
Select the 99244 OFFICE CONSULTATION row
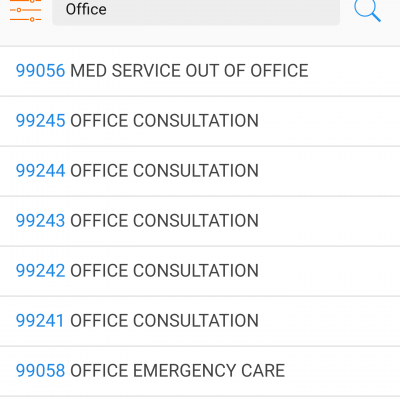pyautogui.click(x=200, y=171)
